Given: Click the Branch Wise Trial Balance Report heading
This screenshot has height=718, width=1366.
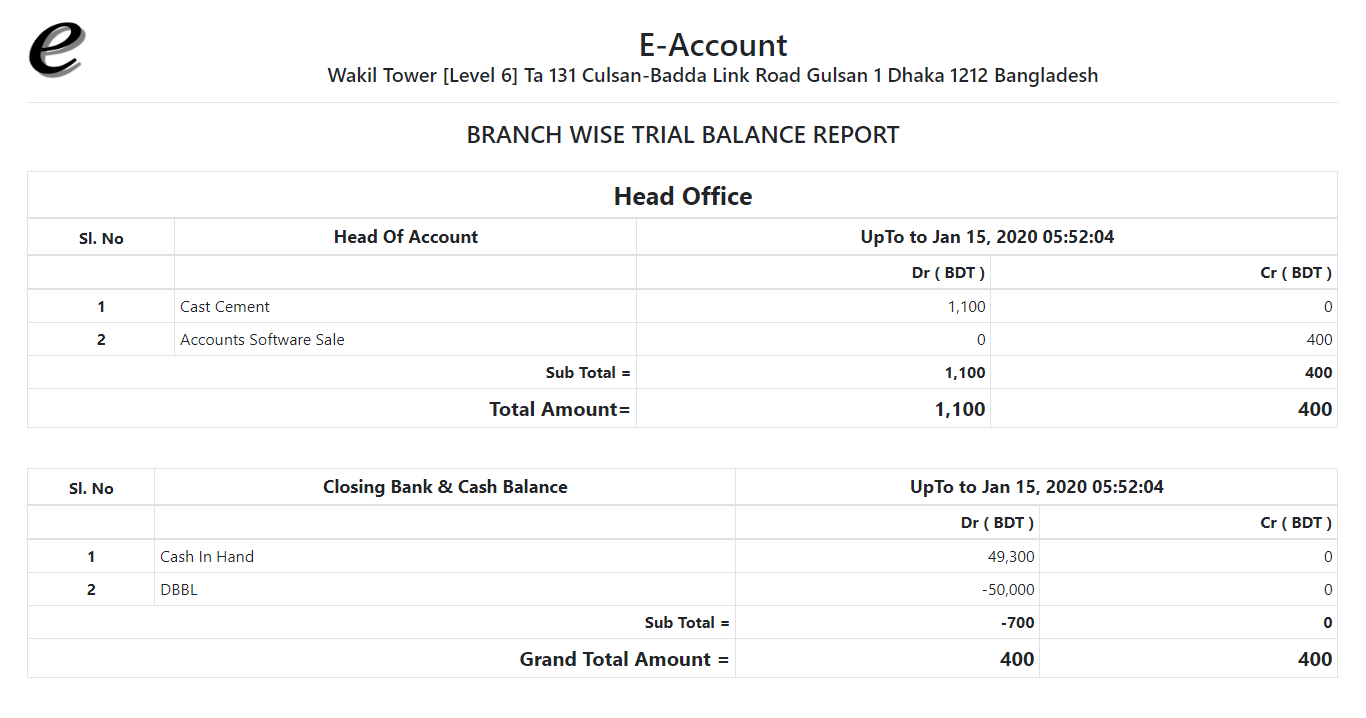Looking at the screenshot, I should click(x=683, y=135).
